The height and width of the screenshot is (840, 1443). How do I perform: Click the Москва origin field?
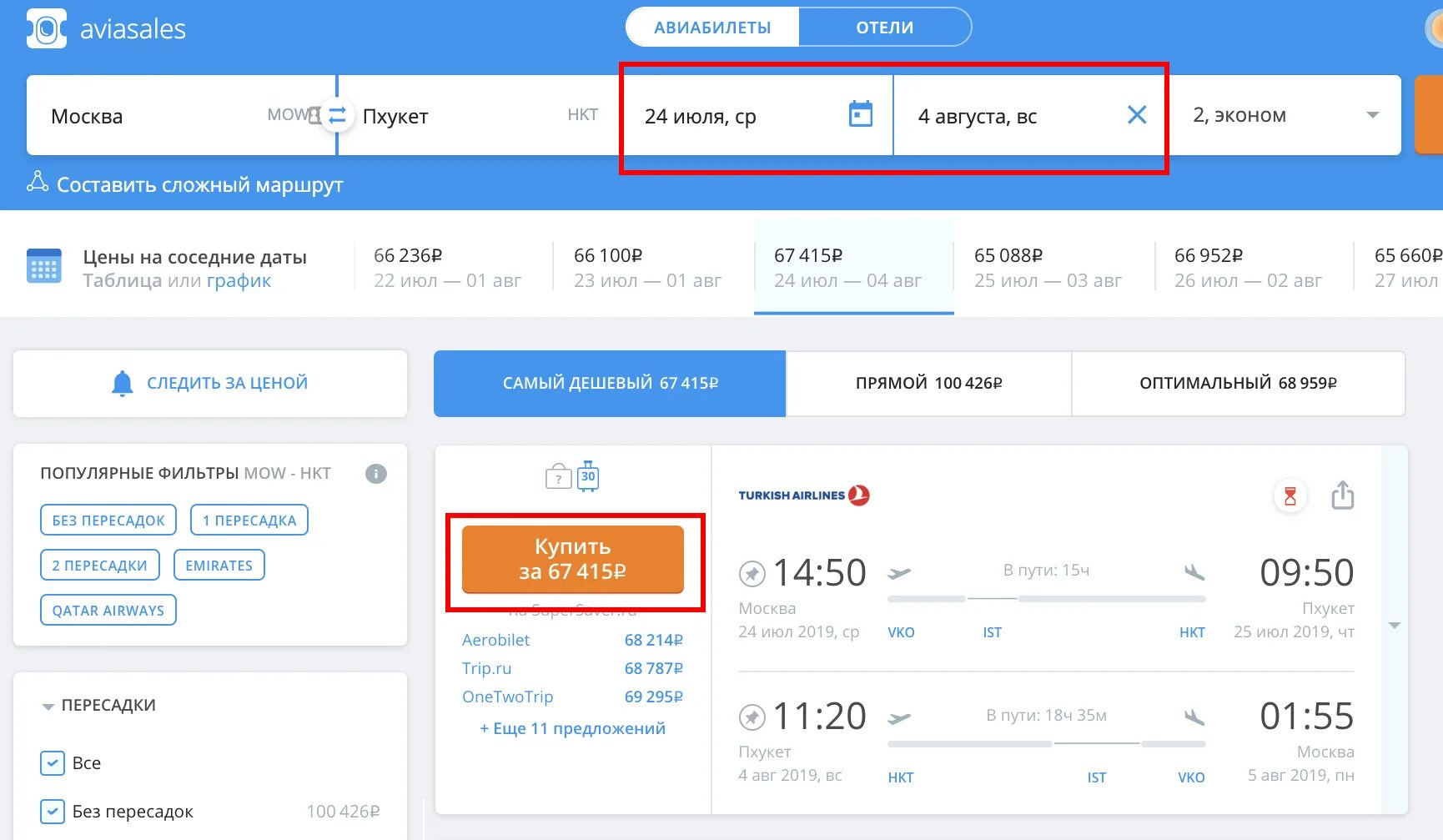point(180,115)
